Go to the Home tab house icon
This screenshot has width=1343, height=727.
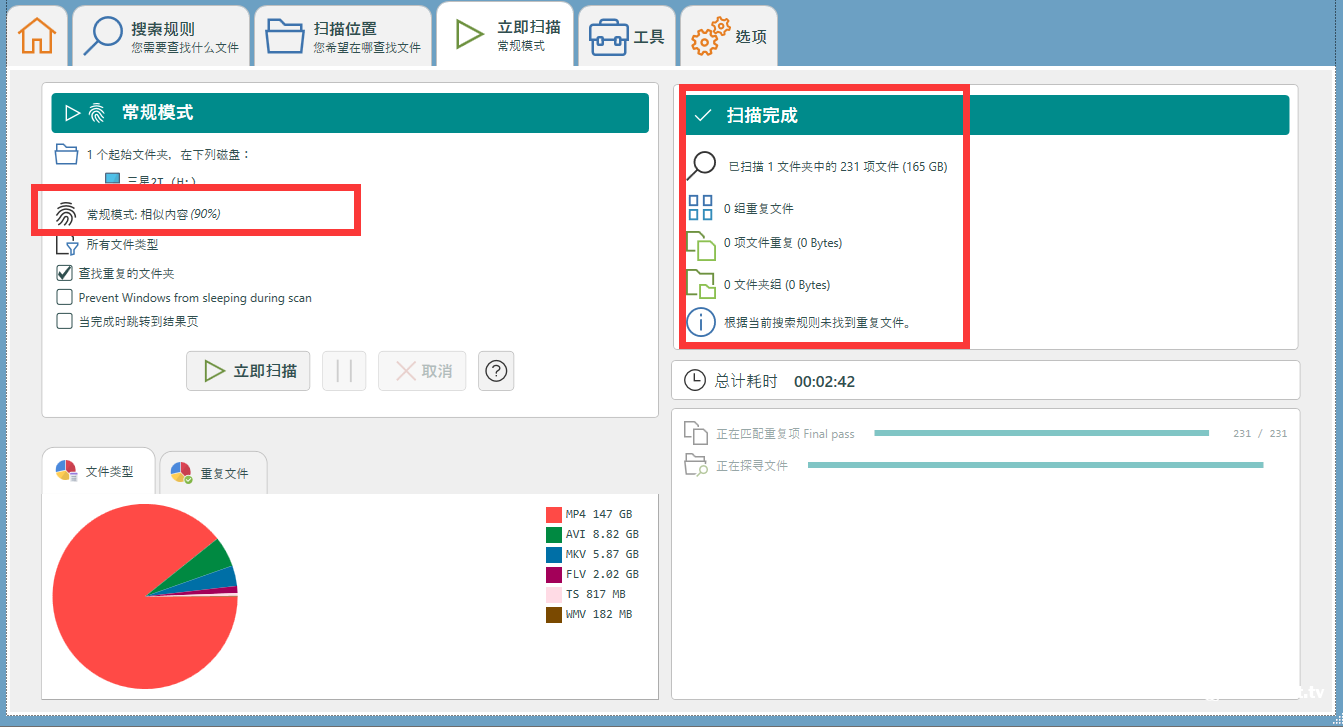[37, 36]
